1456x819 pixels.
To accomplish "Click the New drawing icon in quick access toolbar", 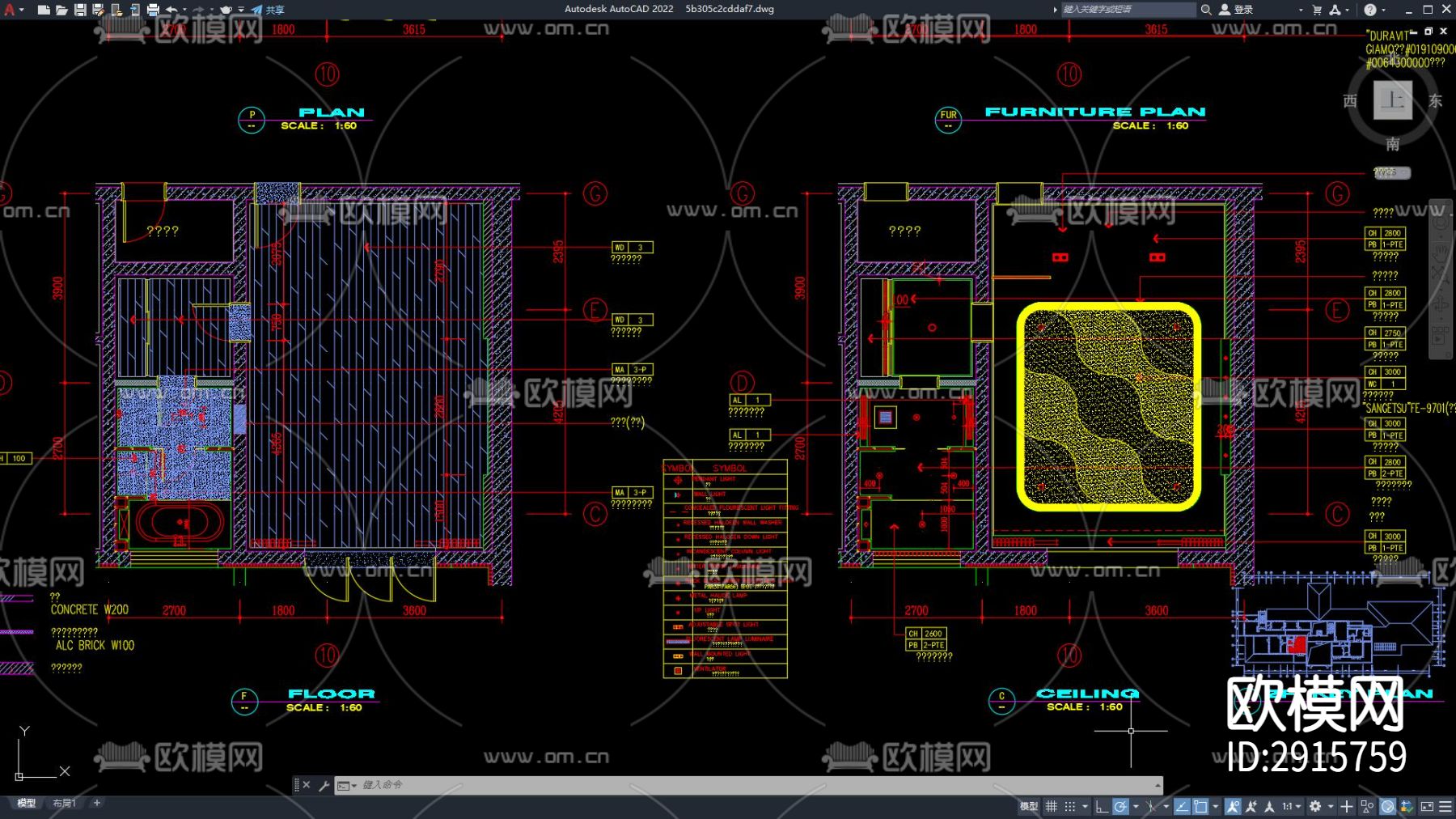I will (x=44, y=10).
